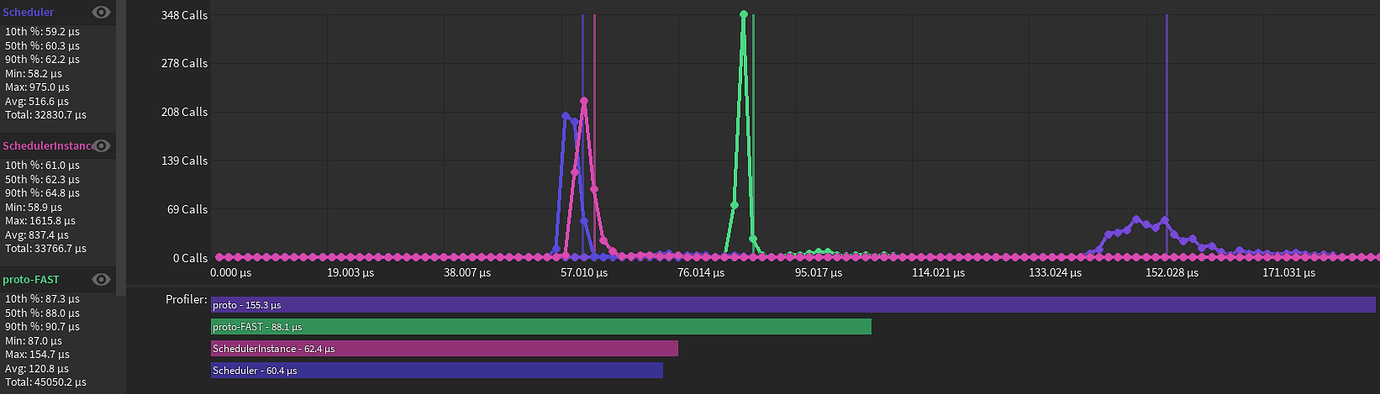Toggle visibility of Scheduler series
The height and width of the screenshot is (394, 1380).
tap(101, 12)
